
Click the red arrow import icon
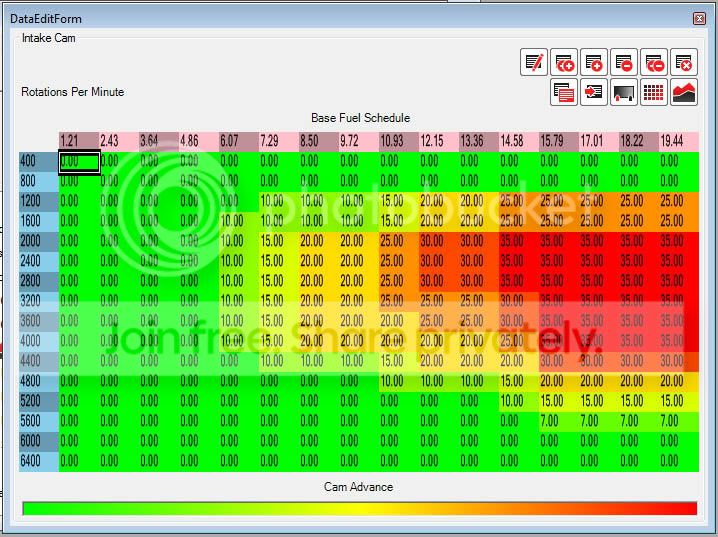coord(594,93)
